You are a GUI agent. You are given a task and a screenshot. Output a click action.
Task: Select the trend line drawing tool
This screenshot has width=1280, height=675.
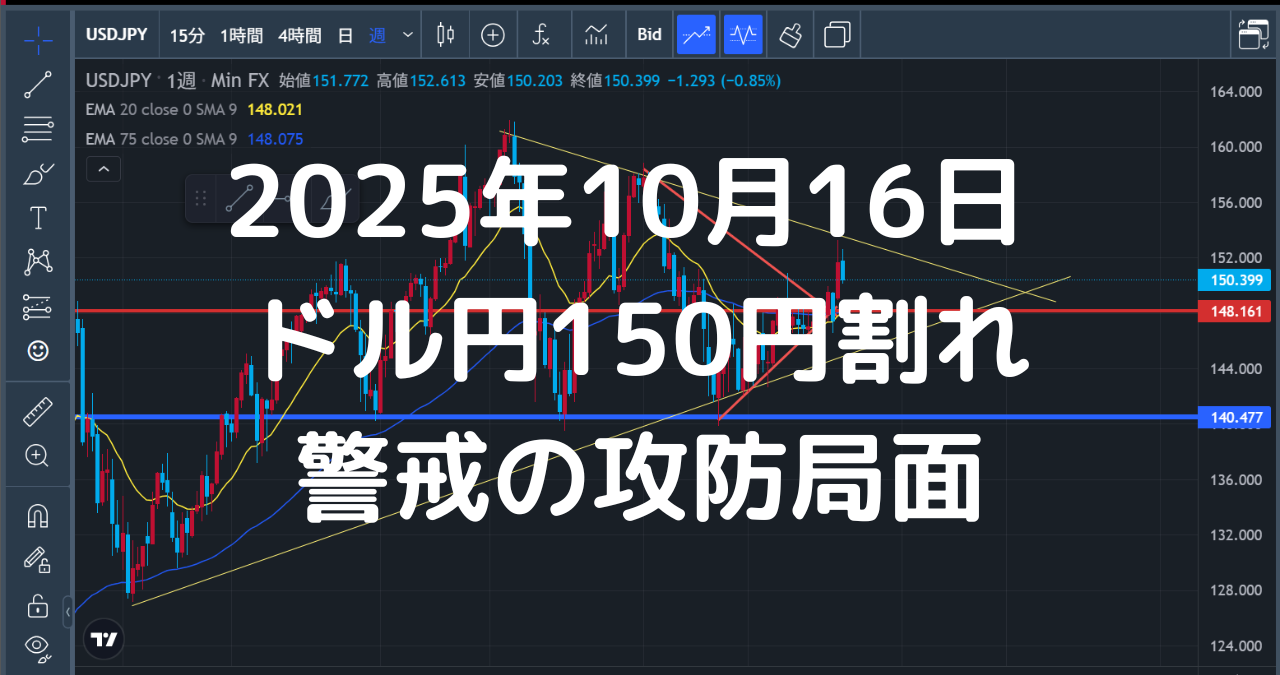coord(38,85)
